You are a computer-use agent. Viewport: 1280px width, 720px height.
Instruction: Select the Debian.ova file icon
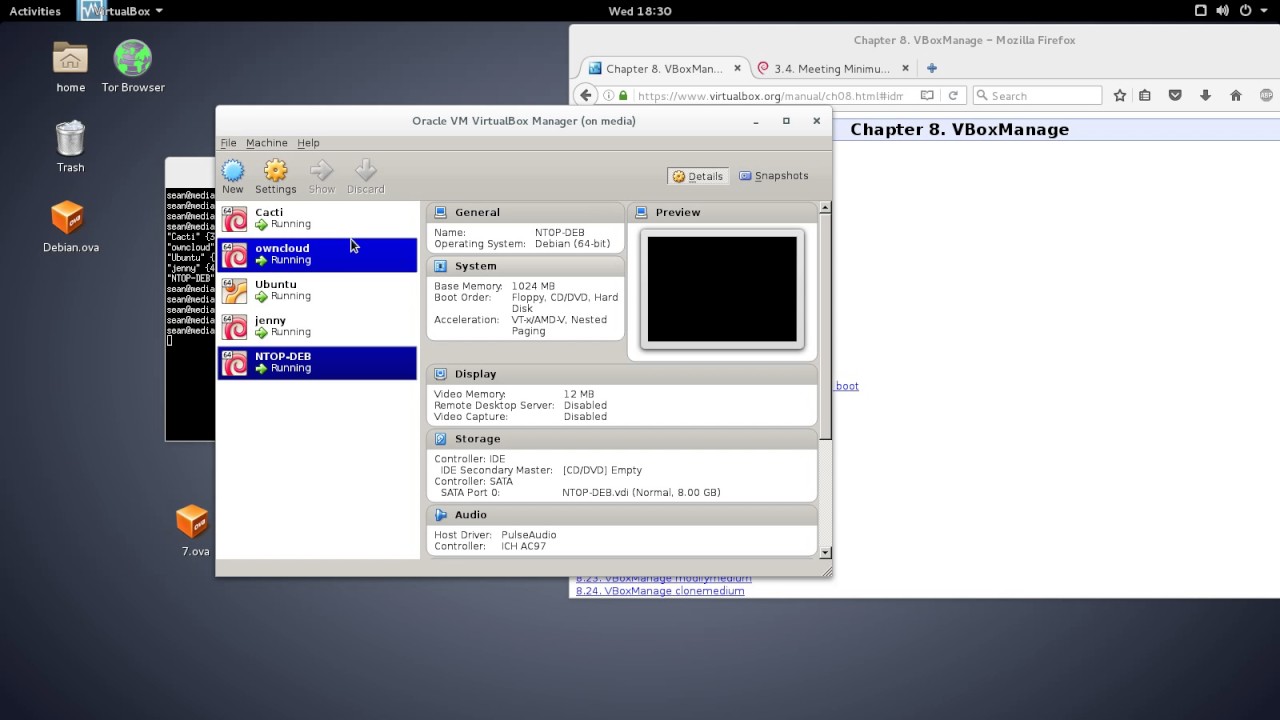click(70, 227)
